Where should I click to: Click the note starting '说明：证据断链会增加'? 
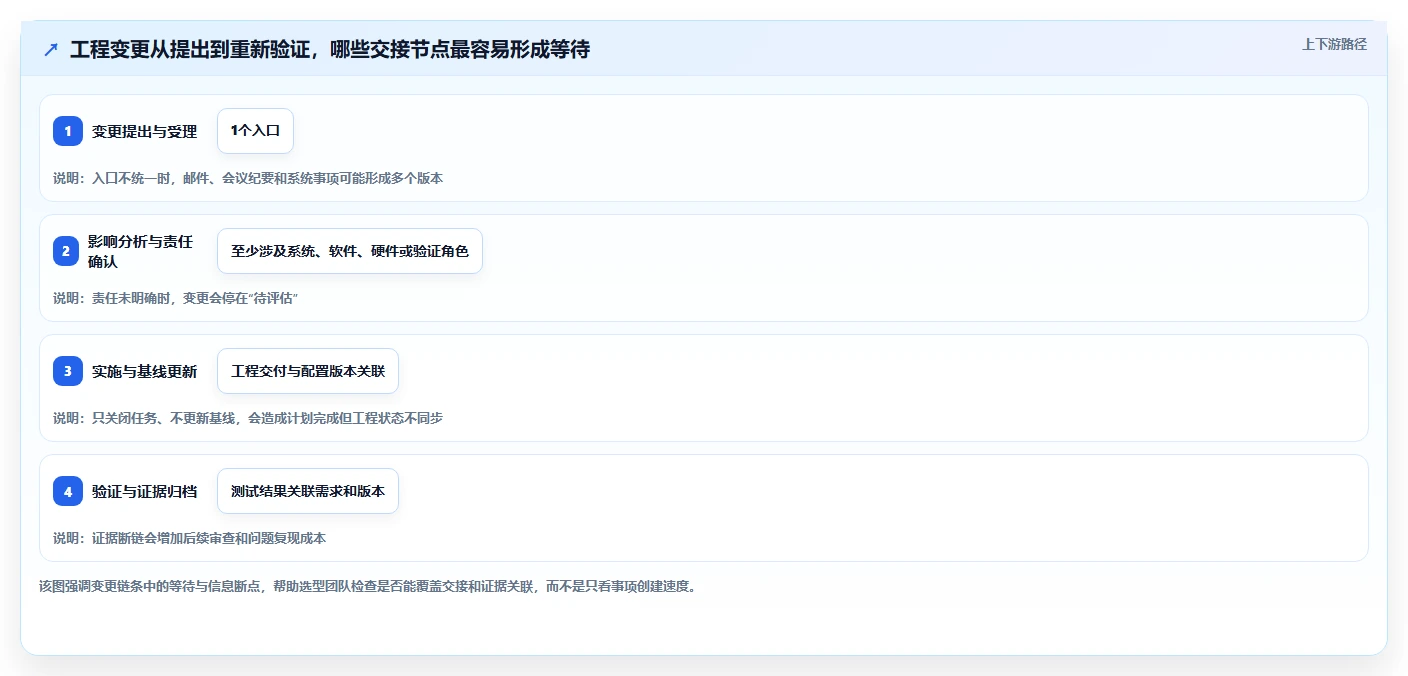click(x=190, y=538)
